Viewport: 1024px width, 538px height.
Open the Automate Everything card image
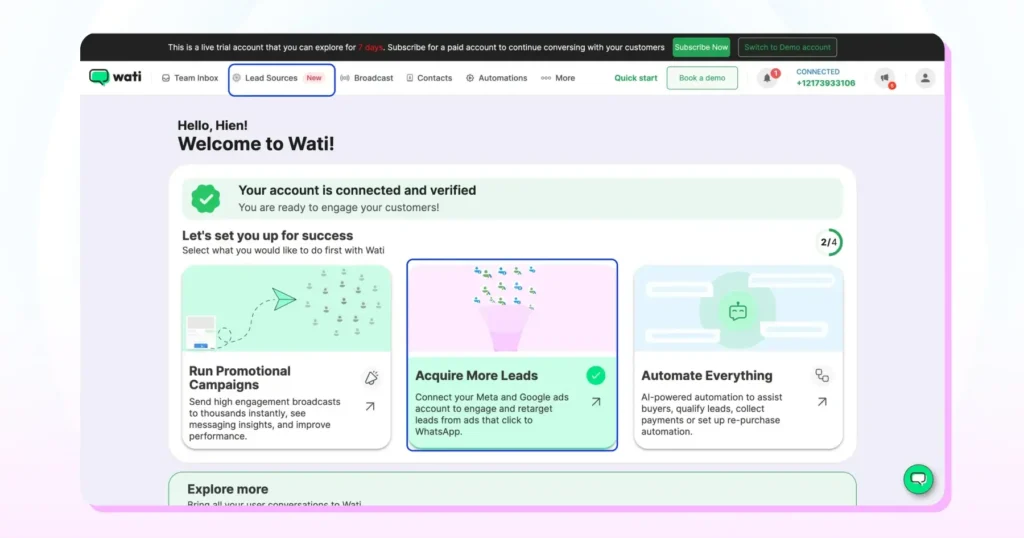[739, 309]
